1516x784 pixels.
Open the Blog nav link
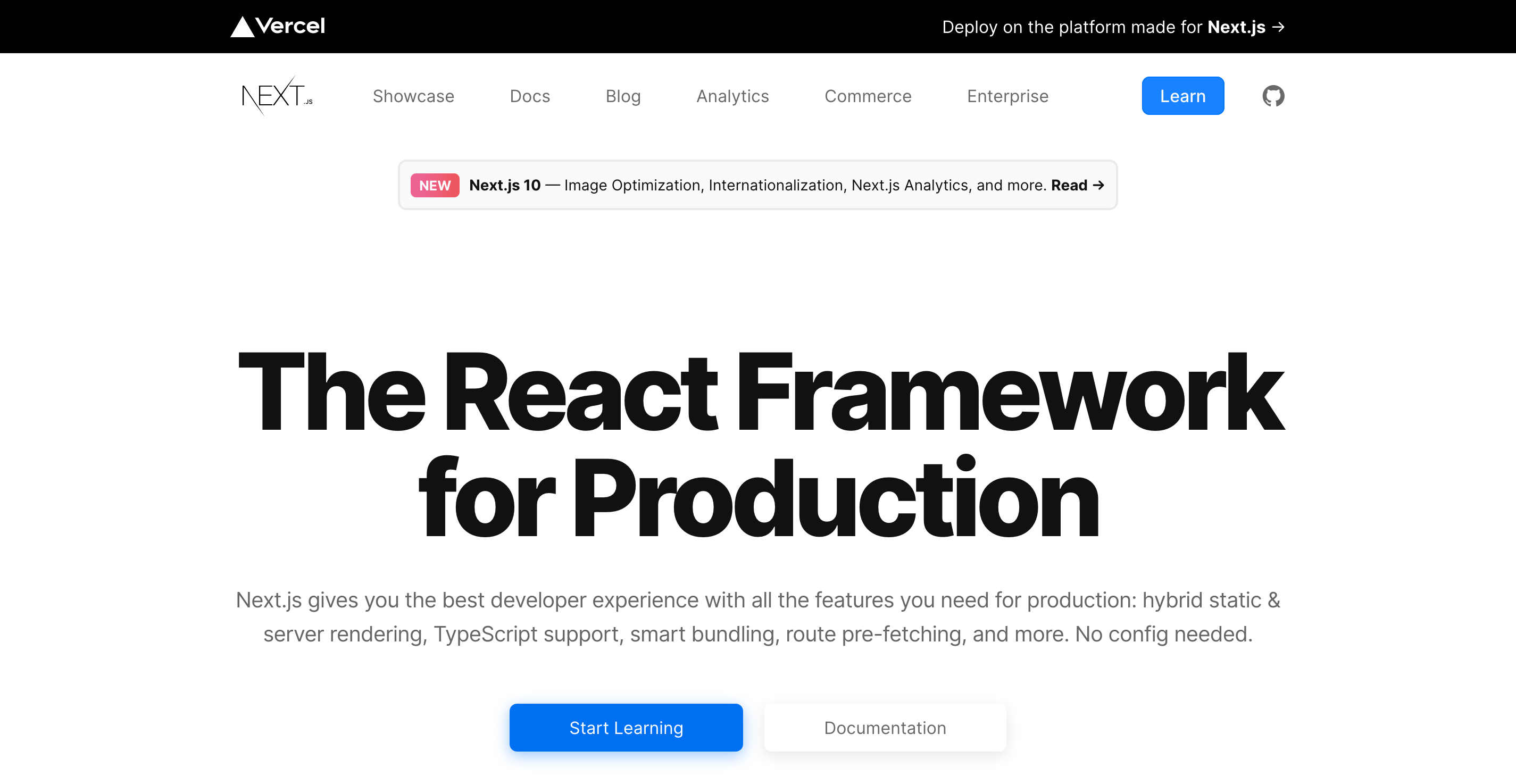pos(623,96)
